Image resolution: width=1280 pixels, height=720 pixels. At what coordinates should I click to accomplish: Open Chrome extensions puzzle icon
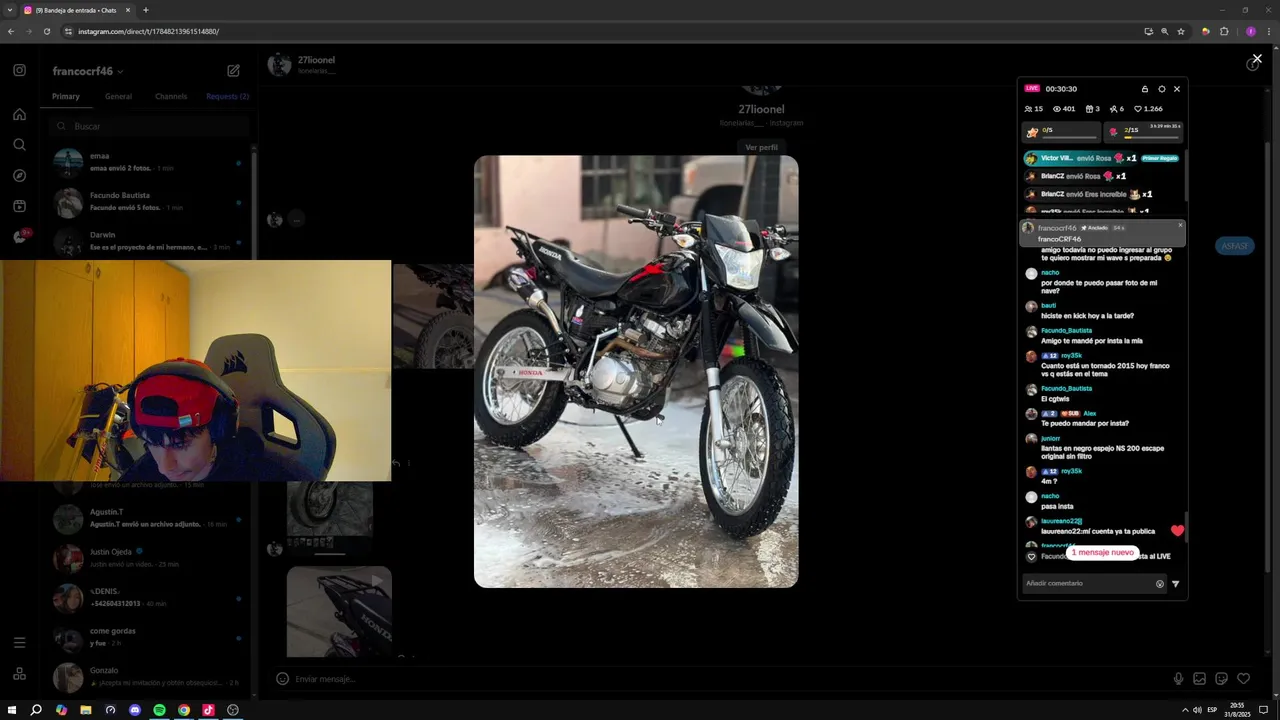click(1224, 31)
